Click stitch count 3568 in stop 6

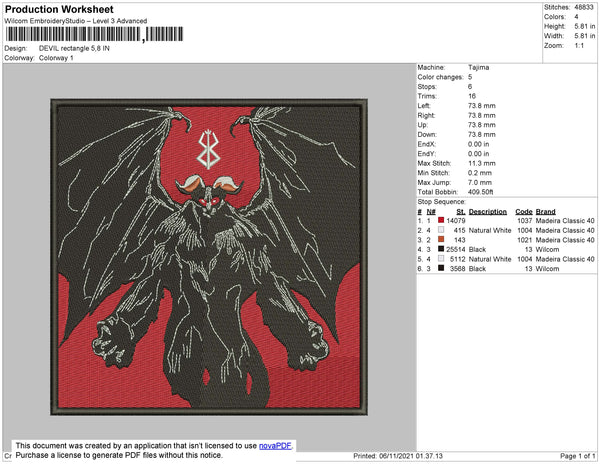click(x=457, y=269)
